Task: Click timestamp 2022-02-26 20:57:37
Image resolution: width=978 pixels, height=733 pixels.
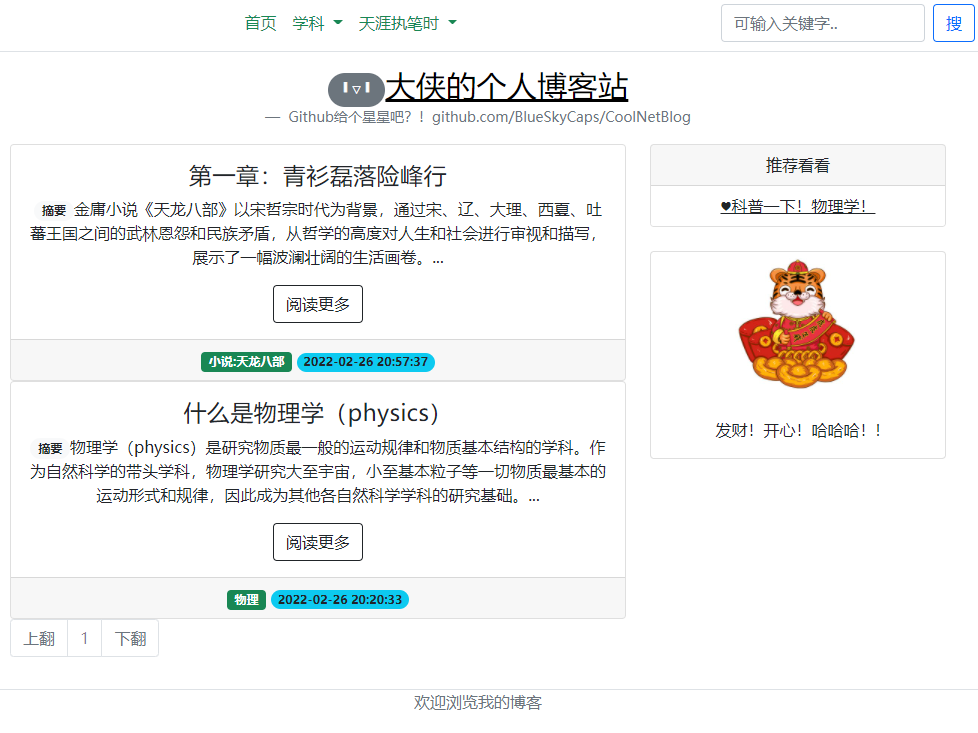Action: point(366,362)
